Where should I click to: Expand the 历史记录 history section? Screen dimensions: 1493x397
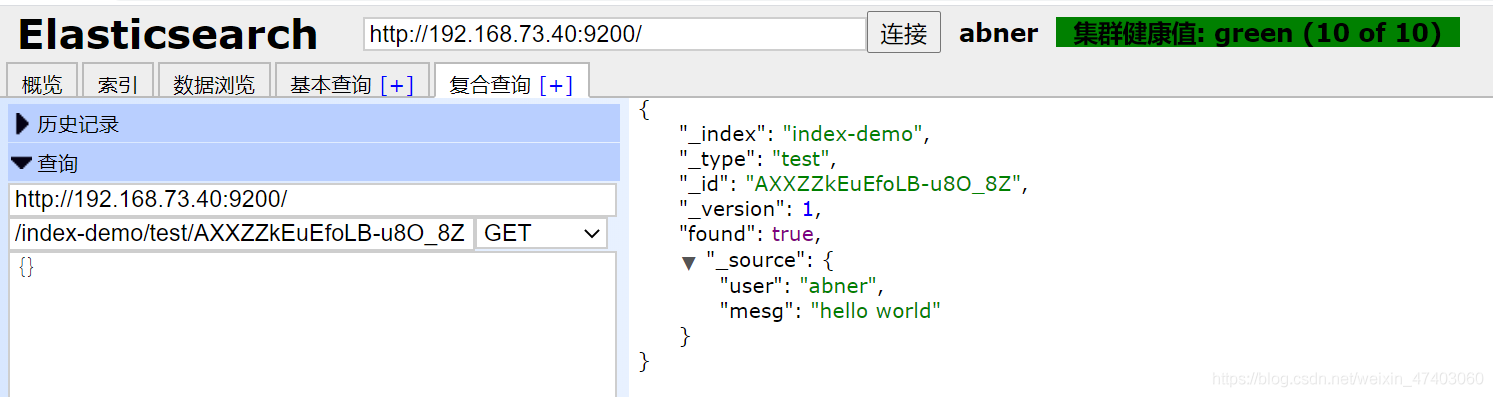coord(314,124)
